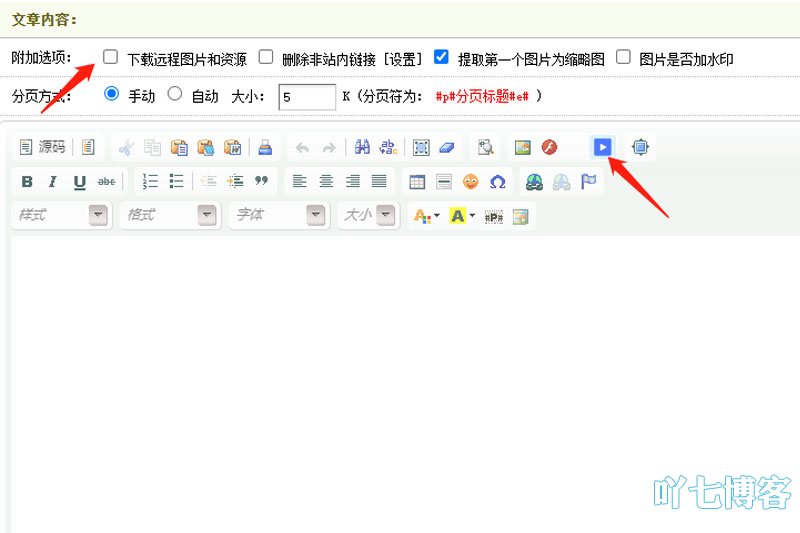
Task: Enable 删除非站内链接 checkbox
Action: pyautogui.click(x=265, y=57)
